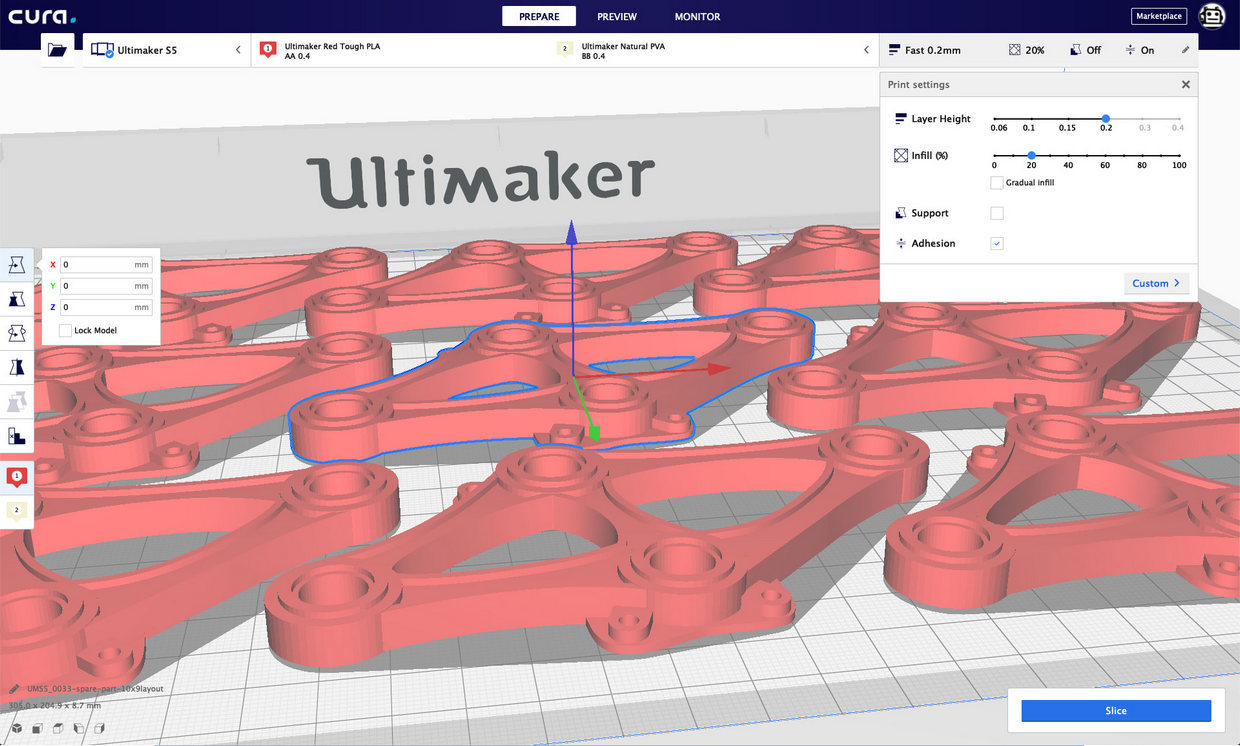The image size is (1240, 746).
Task: Close the Print settings panel
Action: point(1186,85)
